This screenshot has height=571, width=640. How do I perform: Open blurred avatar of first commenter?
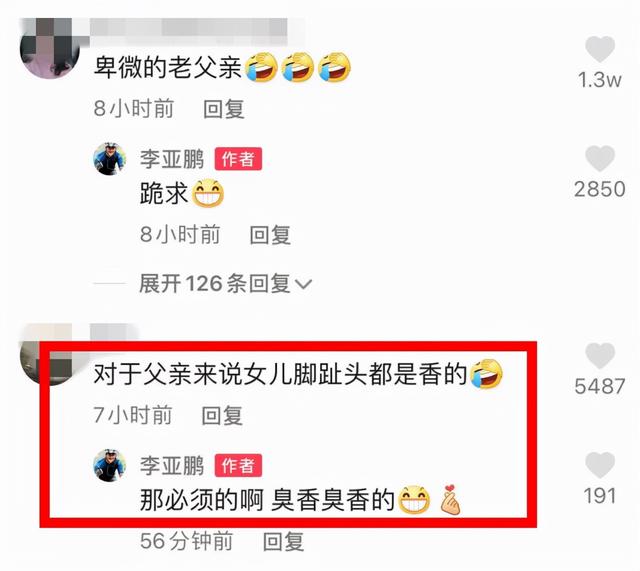tap(49, 48)
